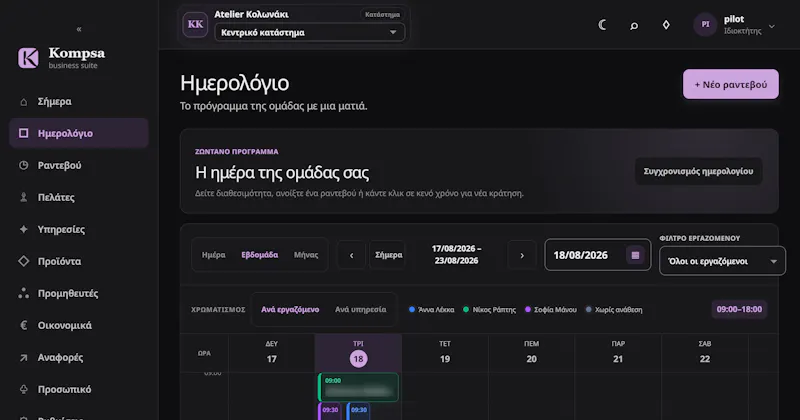Click the euro icon beside Οικονομικά
The image size is (800, 420).
click(x=23, y=325)
